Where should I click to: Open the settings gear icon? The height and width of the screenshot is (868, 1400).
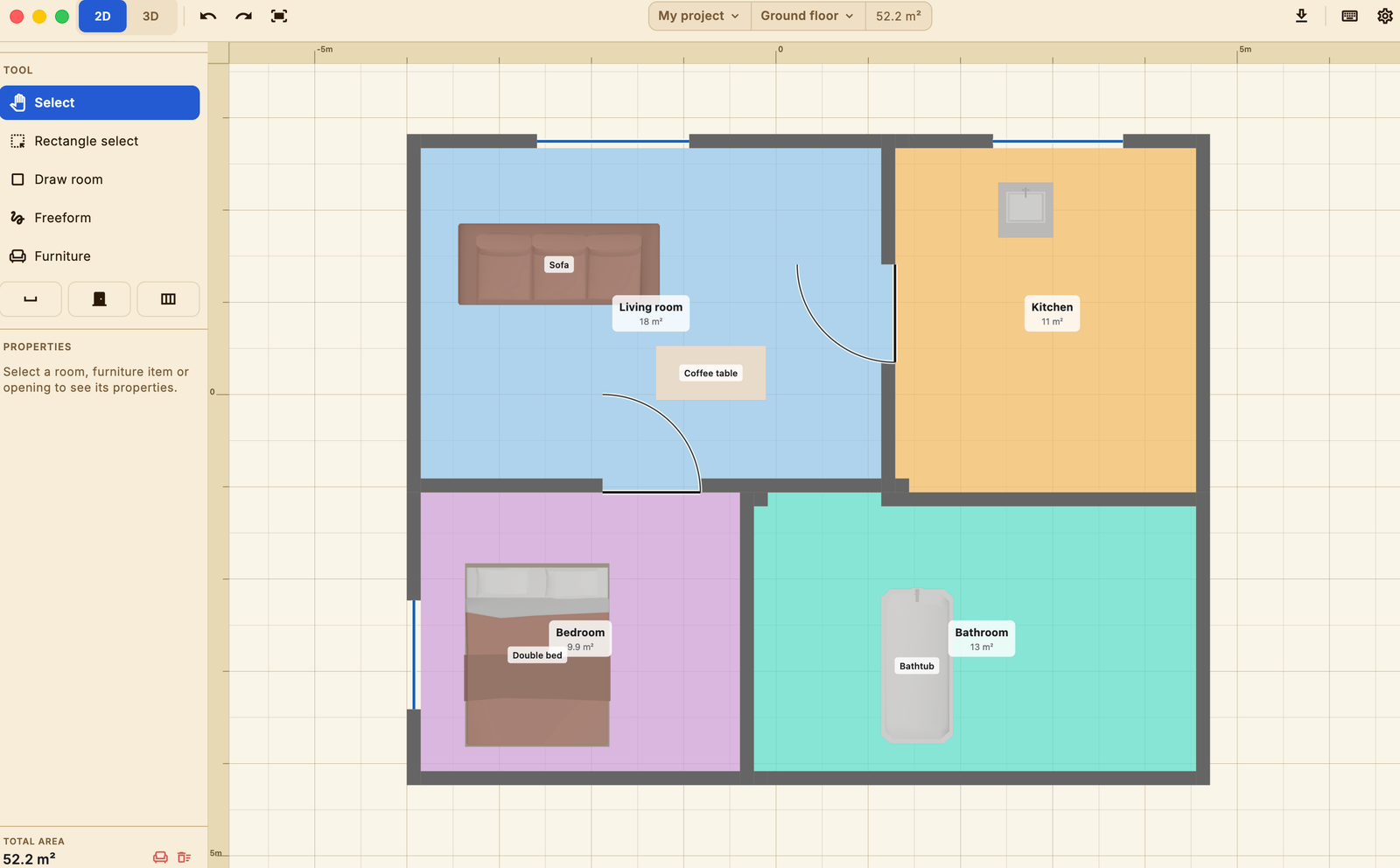pyautogui.click(x=1384, y=16)
